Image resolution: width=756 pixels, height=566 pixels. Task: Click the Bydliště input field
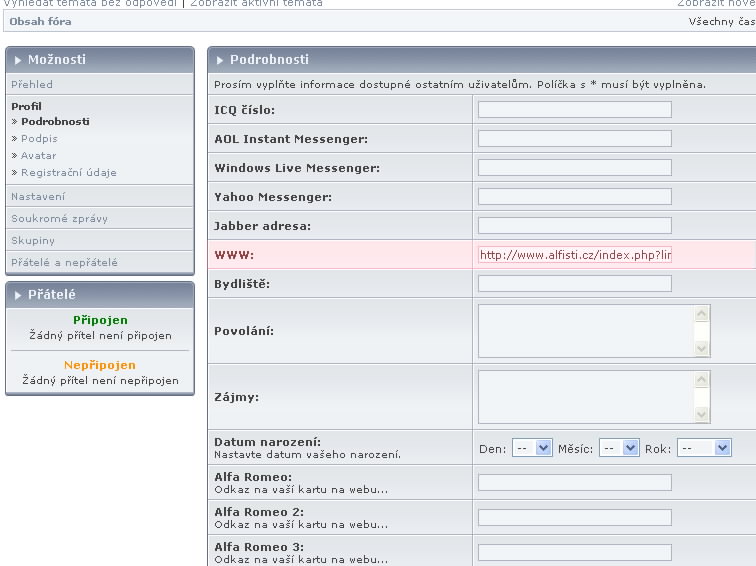[574, 284]
